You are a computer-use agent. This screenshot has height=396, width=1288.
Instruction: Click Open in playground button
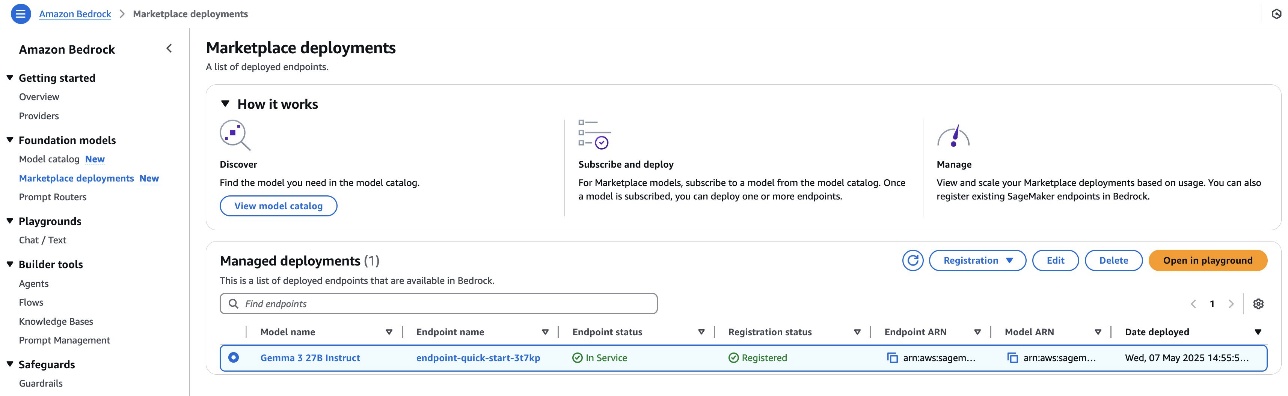(1208, 260)
